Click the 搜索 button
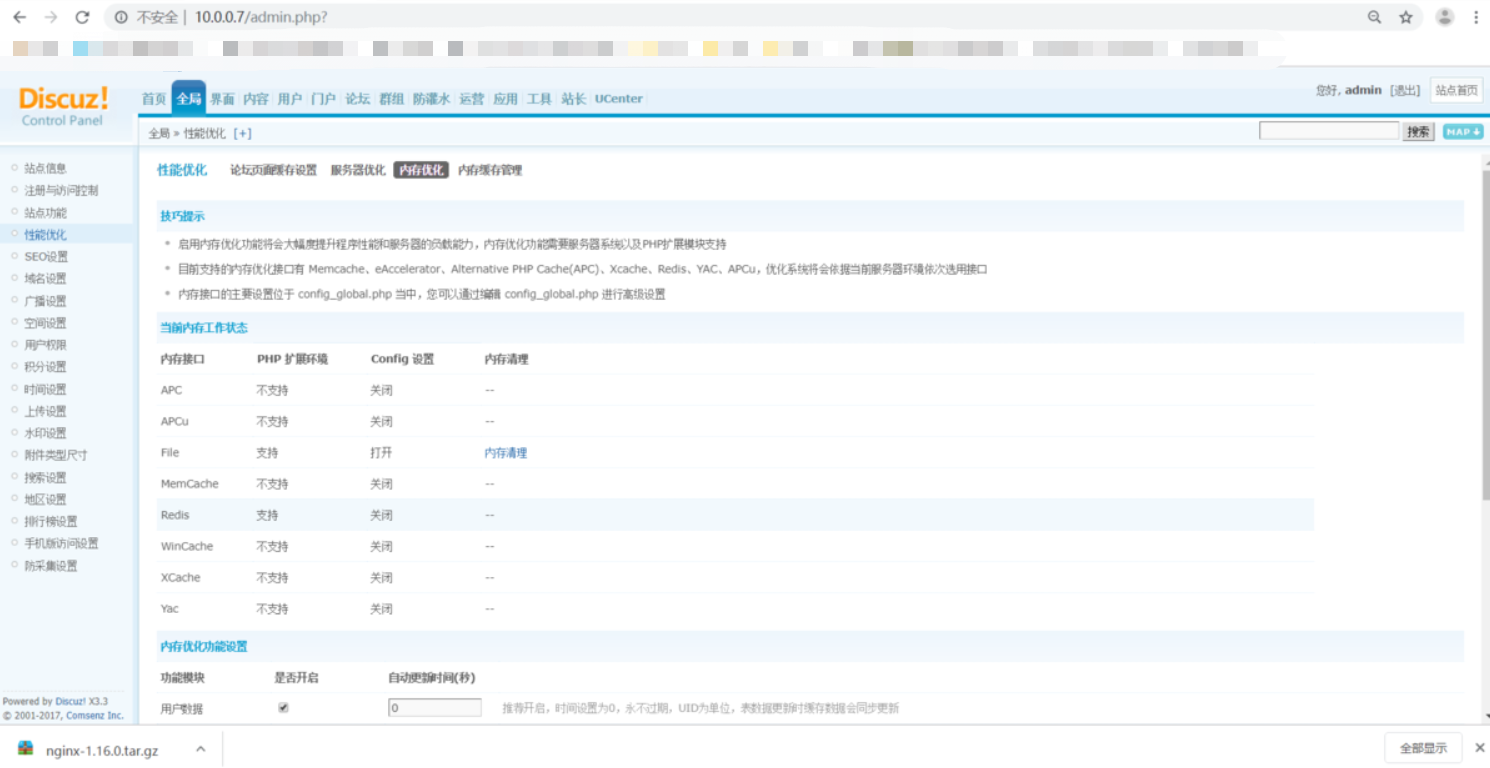 click(1418, 132)
